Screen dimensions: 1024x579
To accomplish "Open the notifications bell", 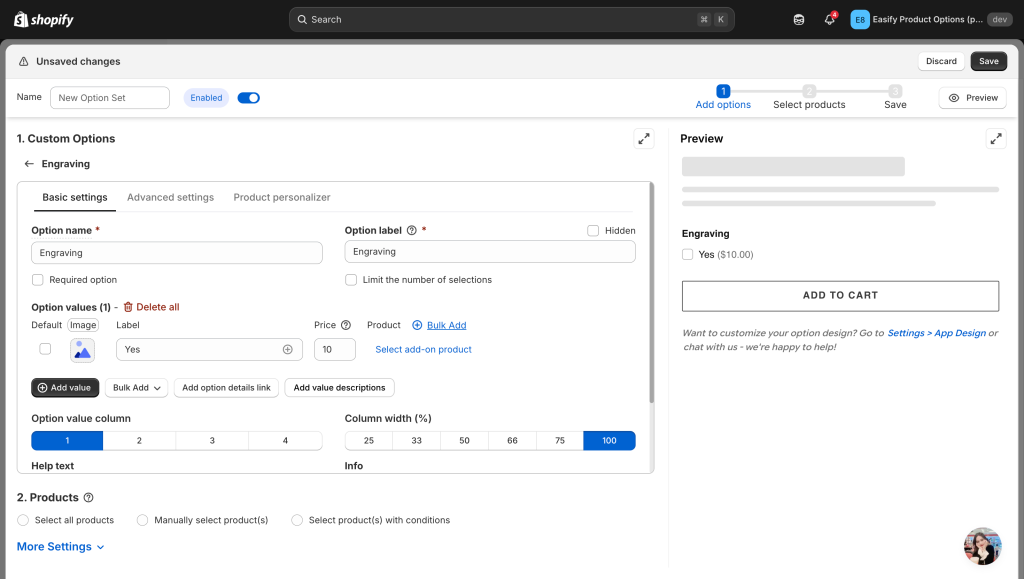I will pos(829,20).
